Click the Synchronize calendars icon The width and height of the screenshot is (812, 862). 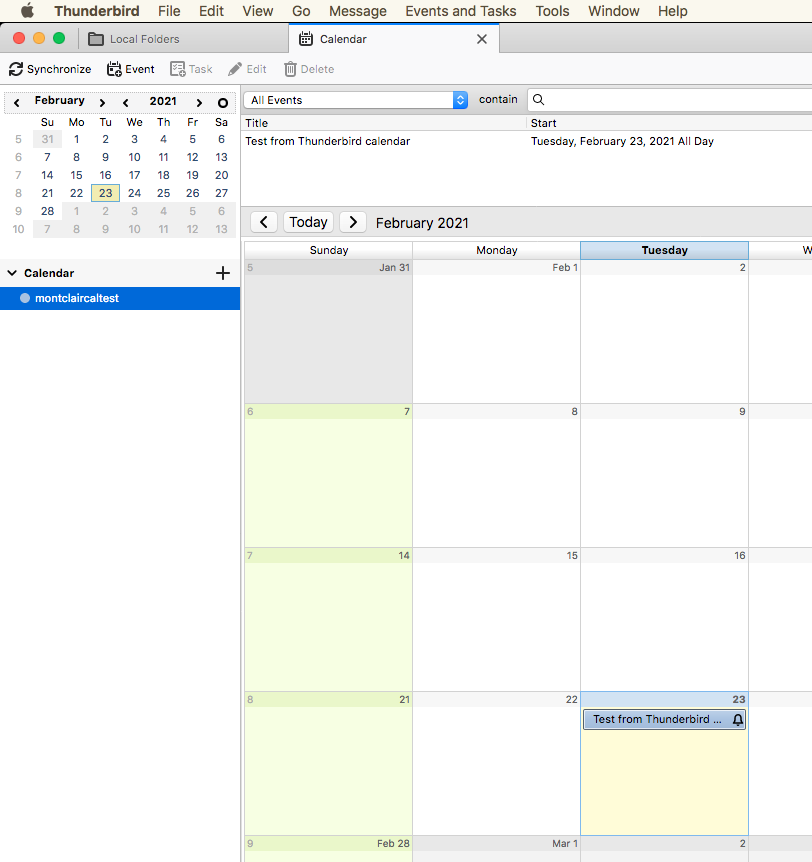coord(16,69)
